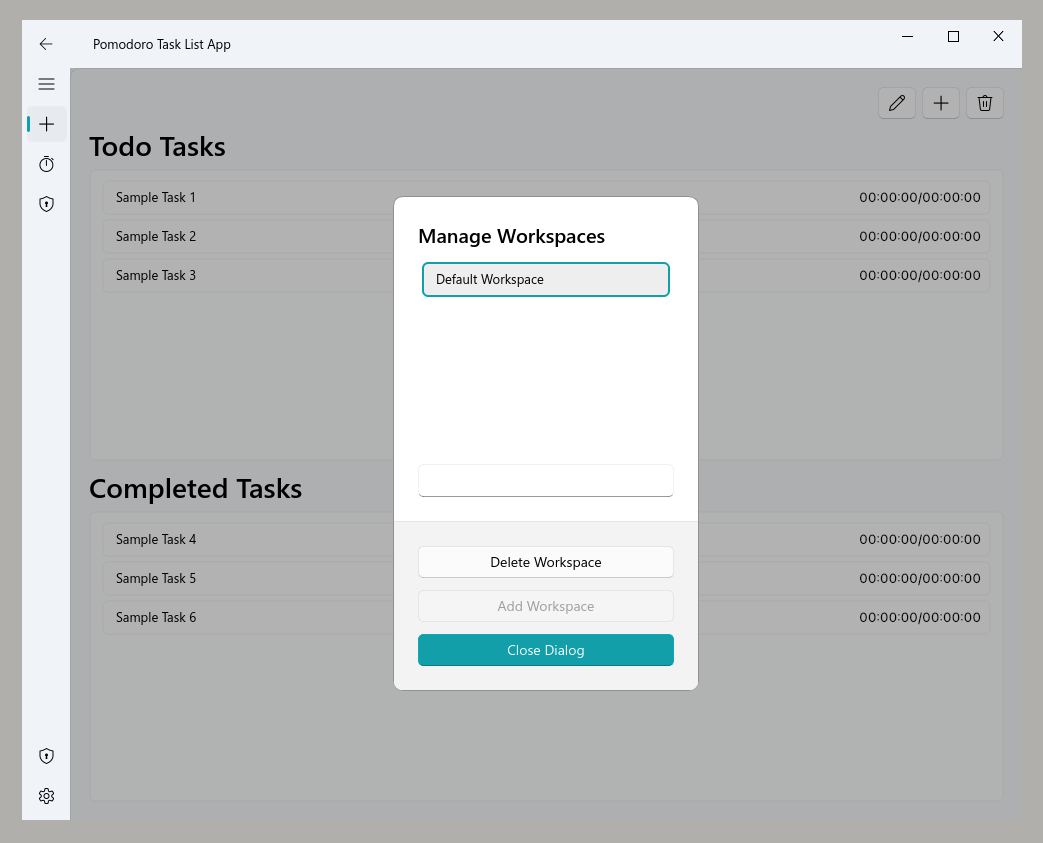The width and height of the screenshot is (1043, 843).
Task: Open the timer page from sidebar
Action: (47, 164)
